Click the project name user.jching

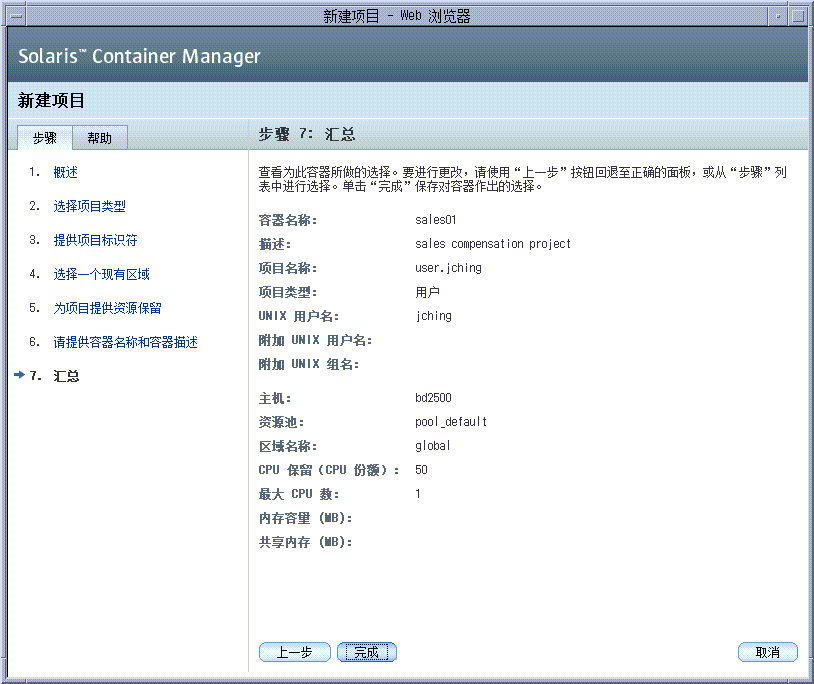448,268
